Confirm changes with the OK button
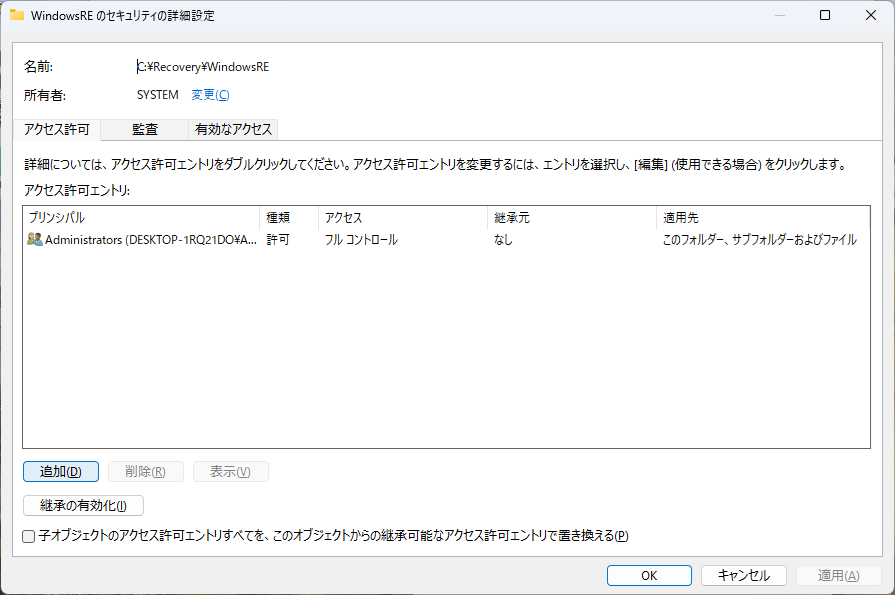Screen dimensions: 895x595 pos(649,575)
